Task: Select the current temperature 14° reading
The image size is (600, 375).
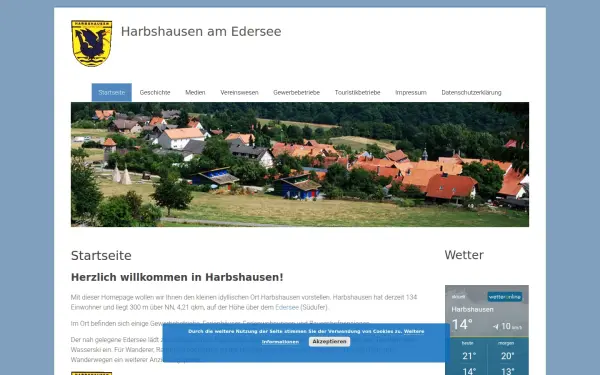Action: 462,324
